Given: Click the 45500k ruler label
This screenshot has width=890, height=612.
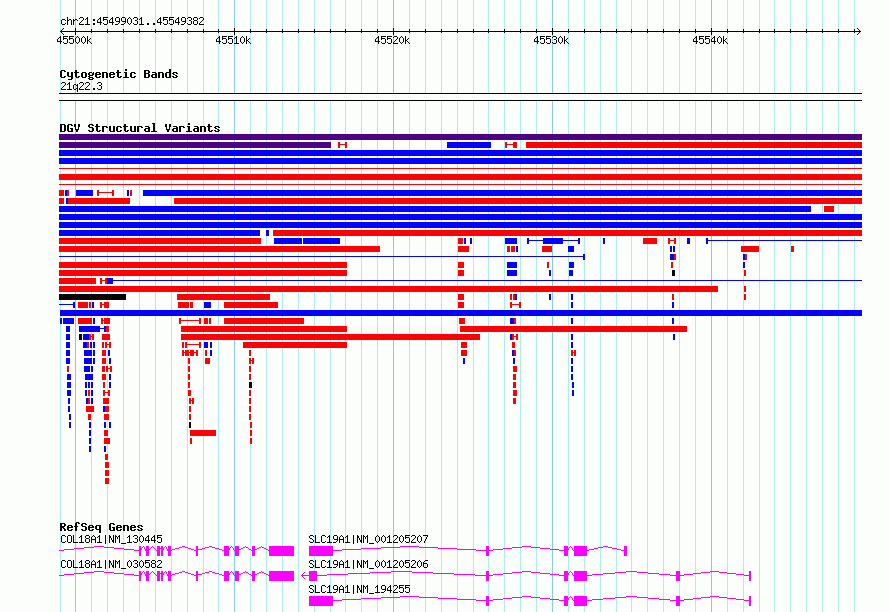Looking at the screenshot, I should (x=74, y=40).
